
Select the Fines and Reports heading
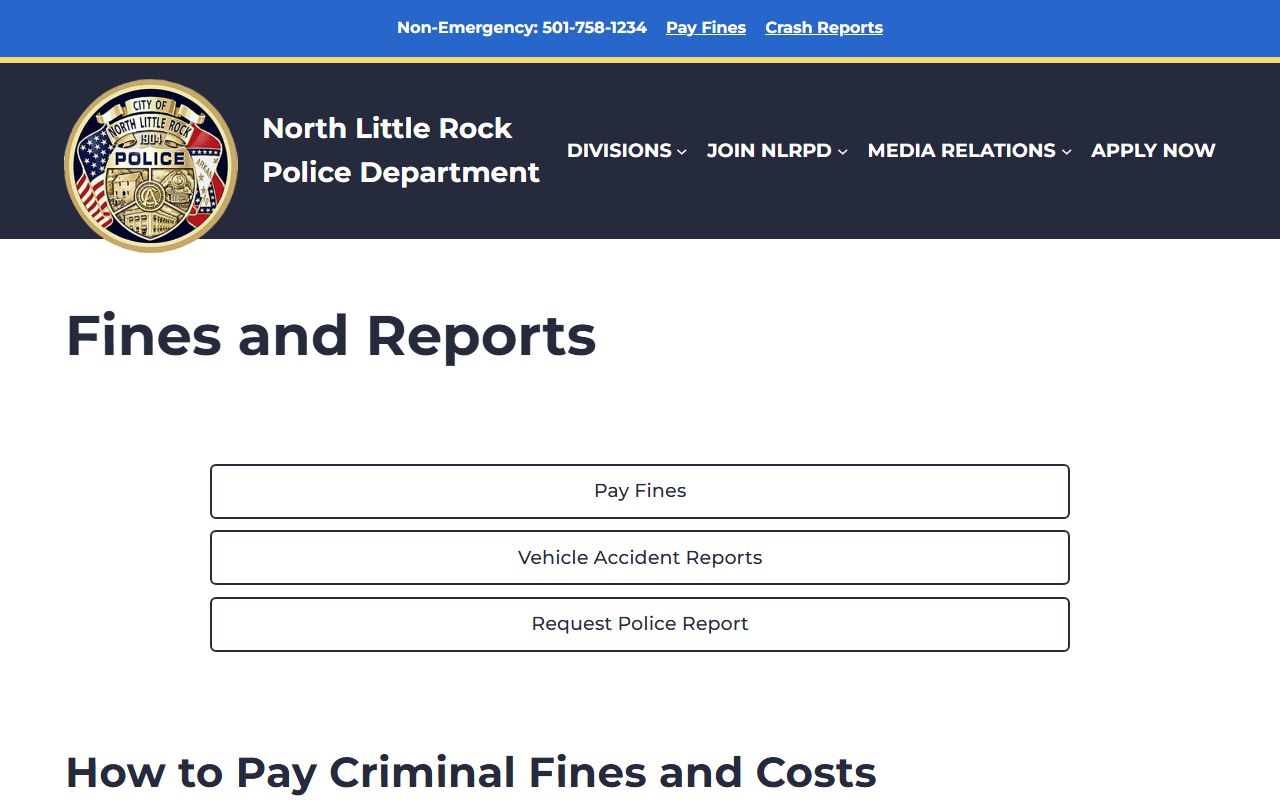click(x=331, y=336)
